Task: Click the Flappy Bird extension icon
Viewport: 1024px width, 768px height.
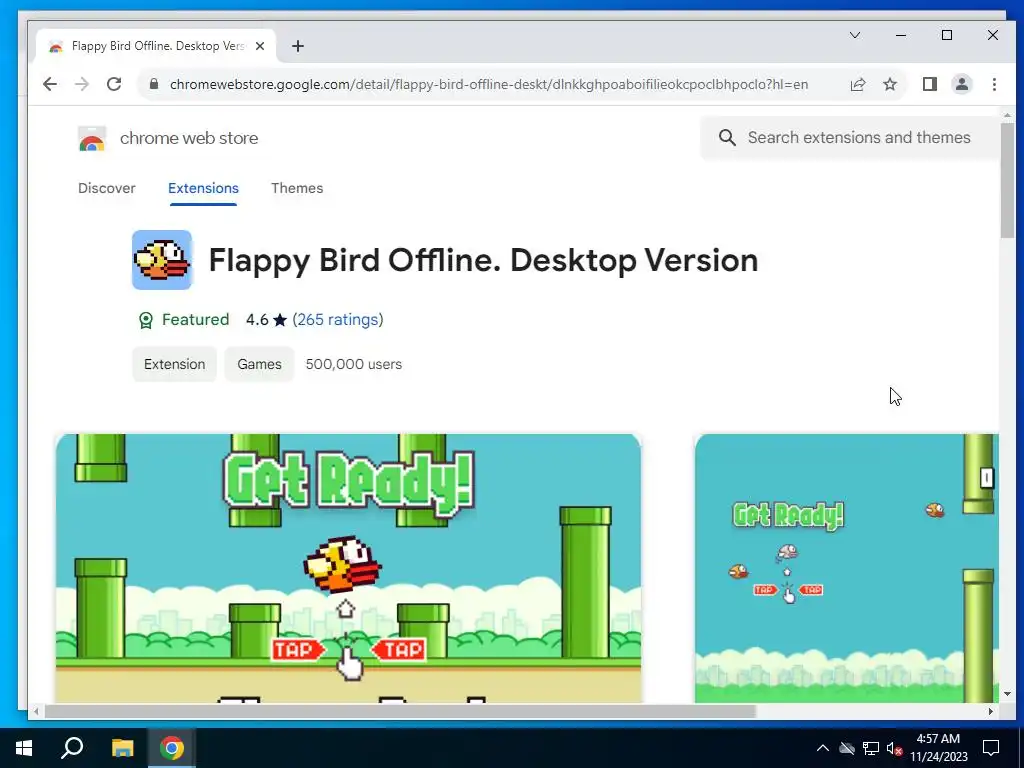Action: tap(162, 260)
